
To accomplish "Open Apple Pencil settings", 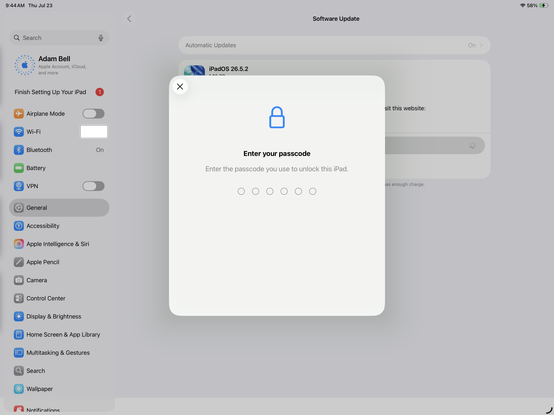I will (x=59, y=262).
